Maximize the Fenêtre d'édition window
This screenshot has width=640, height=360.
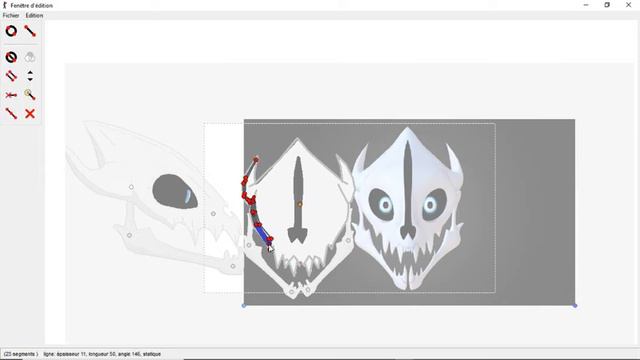click(x=607, y=5)
